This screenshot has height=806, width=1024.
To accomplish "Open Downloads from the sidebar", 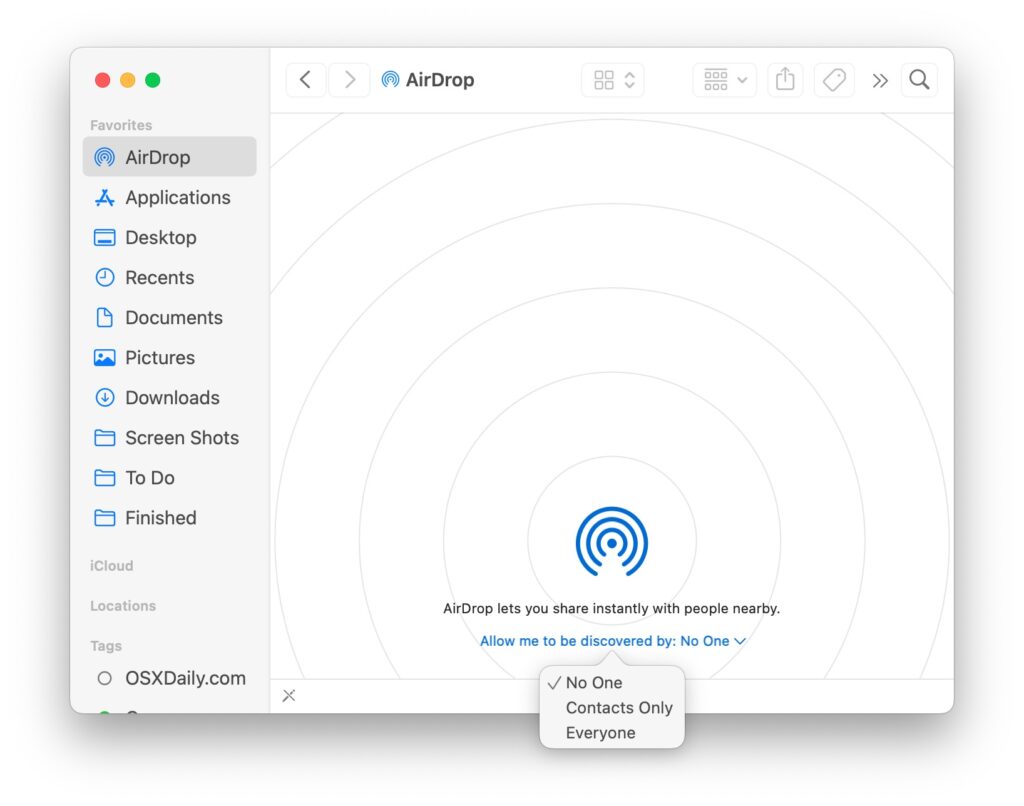I will coord(170,397).
